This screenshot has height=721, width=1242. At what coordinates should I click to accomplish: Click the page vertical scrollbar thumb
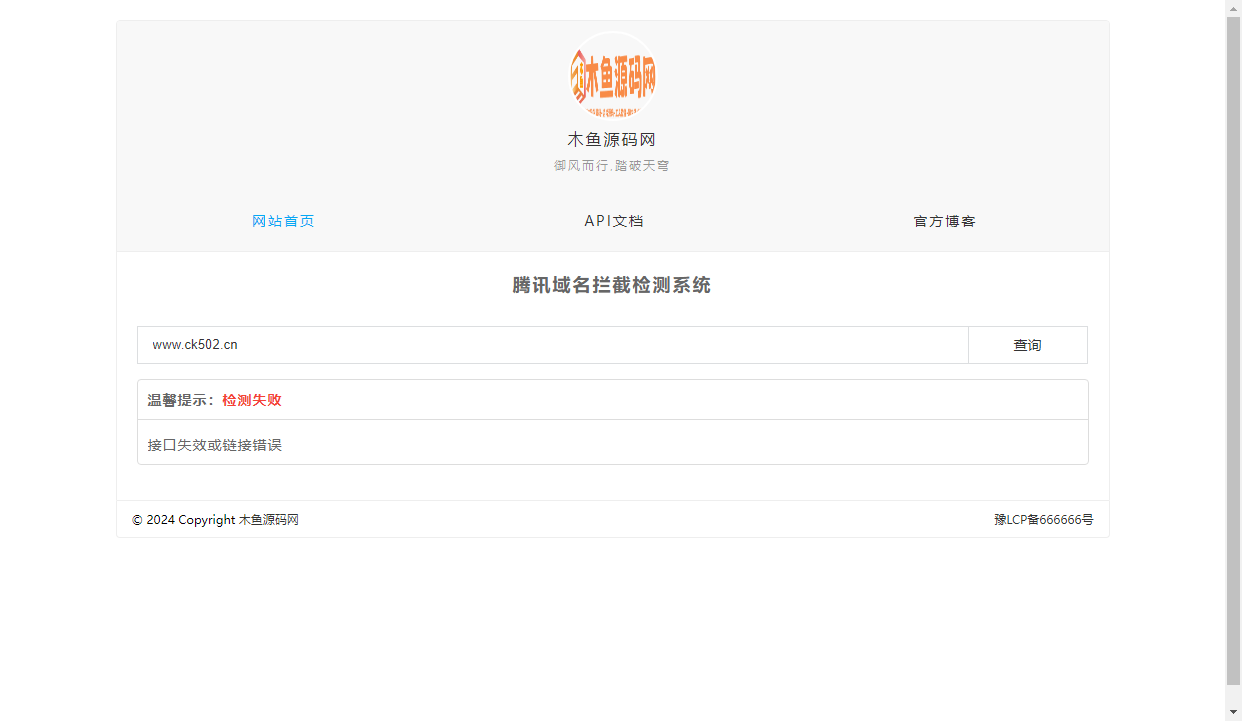tap(1233, 350)
